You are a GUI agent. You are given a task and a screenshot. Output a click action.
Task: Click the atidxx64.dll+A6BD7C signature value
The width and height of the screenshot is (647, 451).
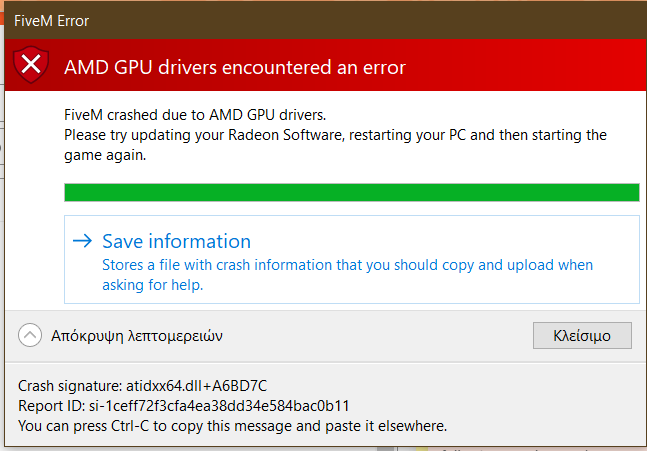pos(196,385)
